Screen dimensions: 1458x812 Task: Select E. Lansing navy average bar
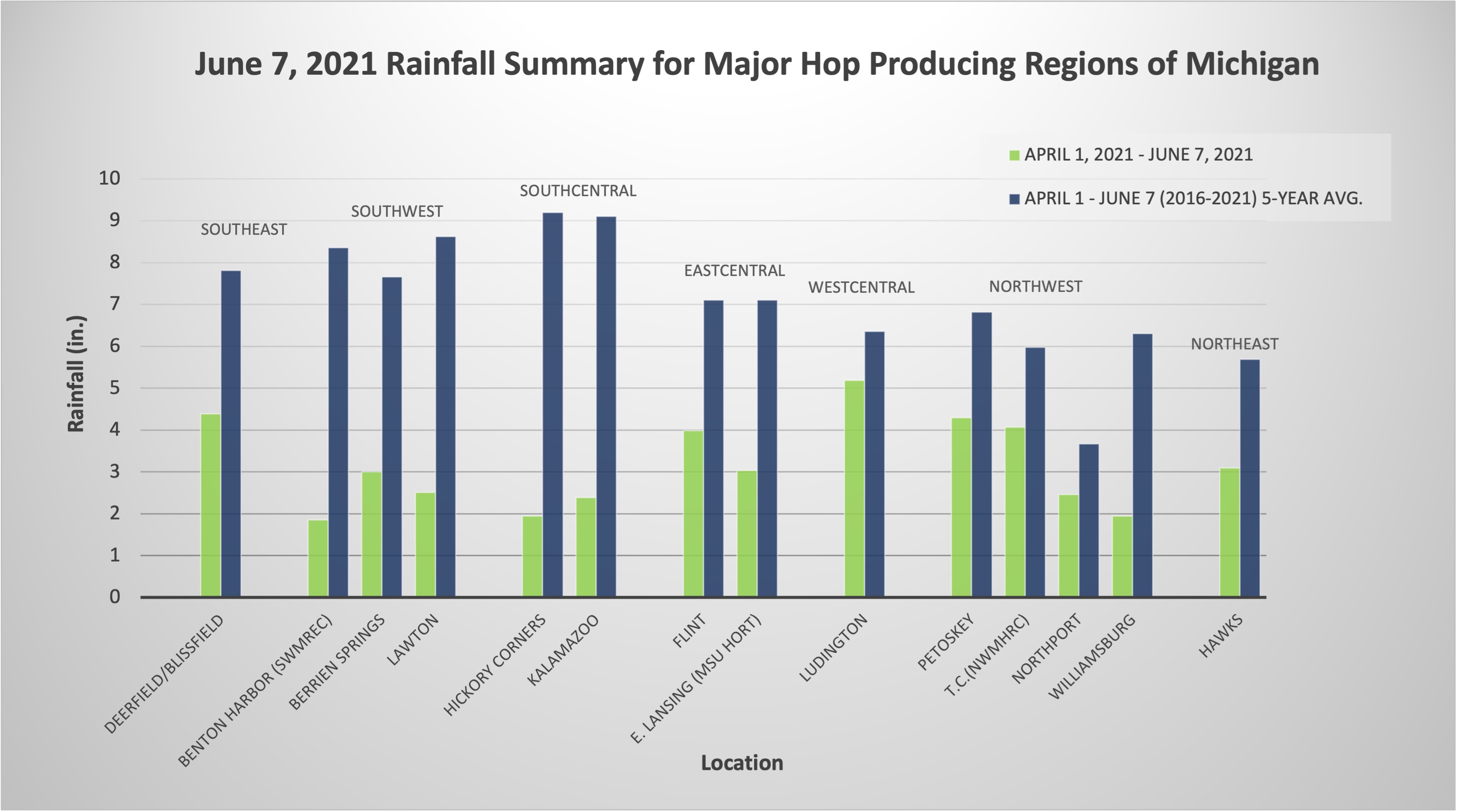(x=767, y=449)
